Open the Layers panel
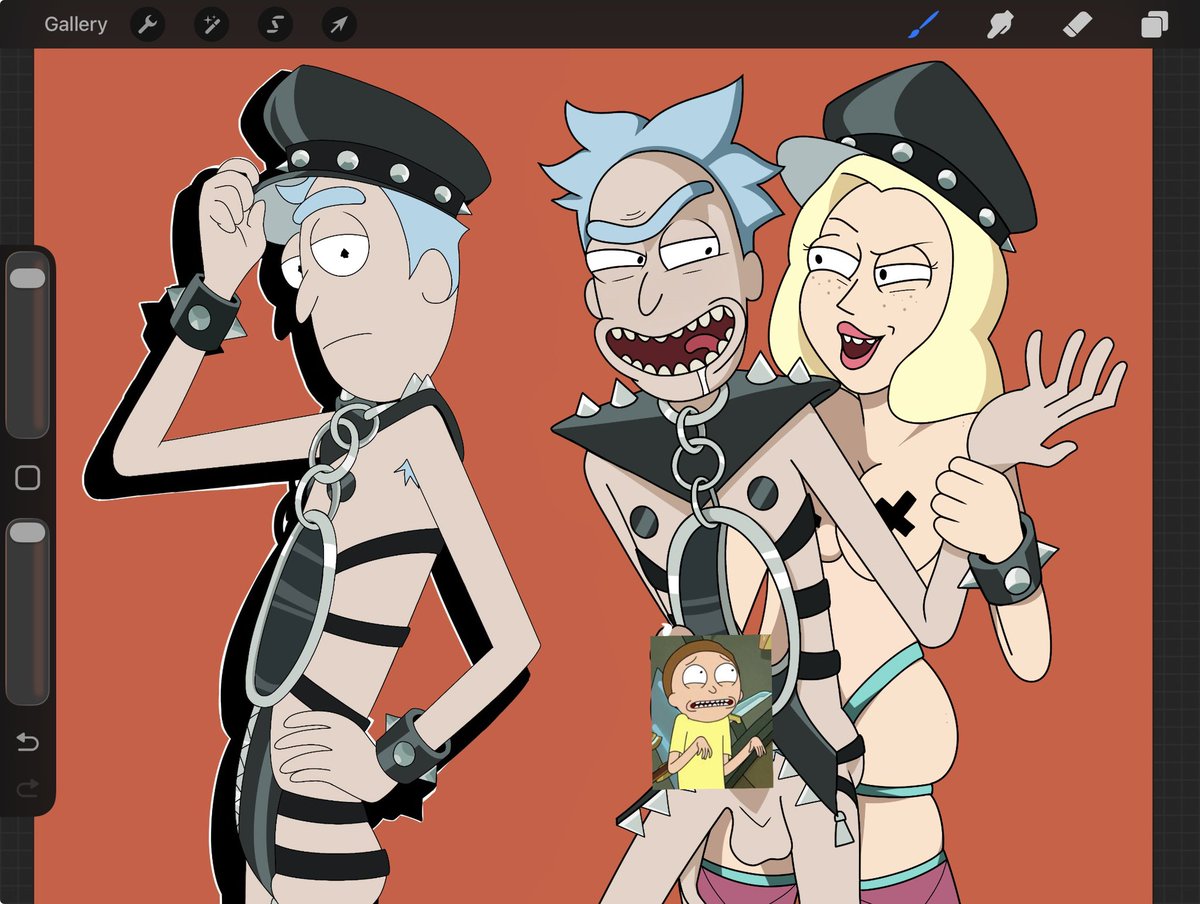The height and width of the screenshot is (904, 1200). pyautogui.click(x=1154, y=24)
